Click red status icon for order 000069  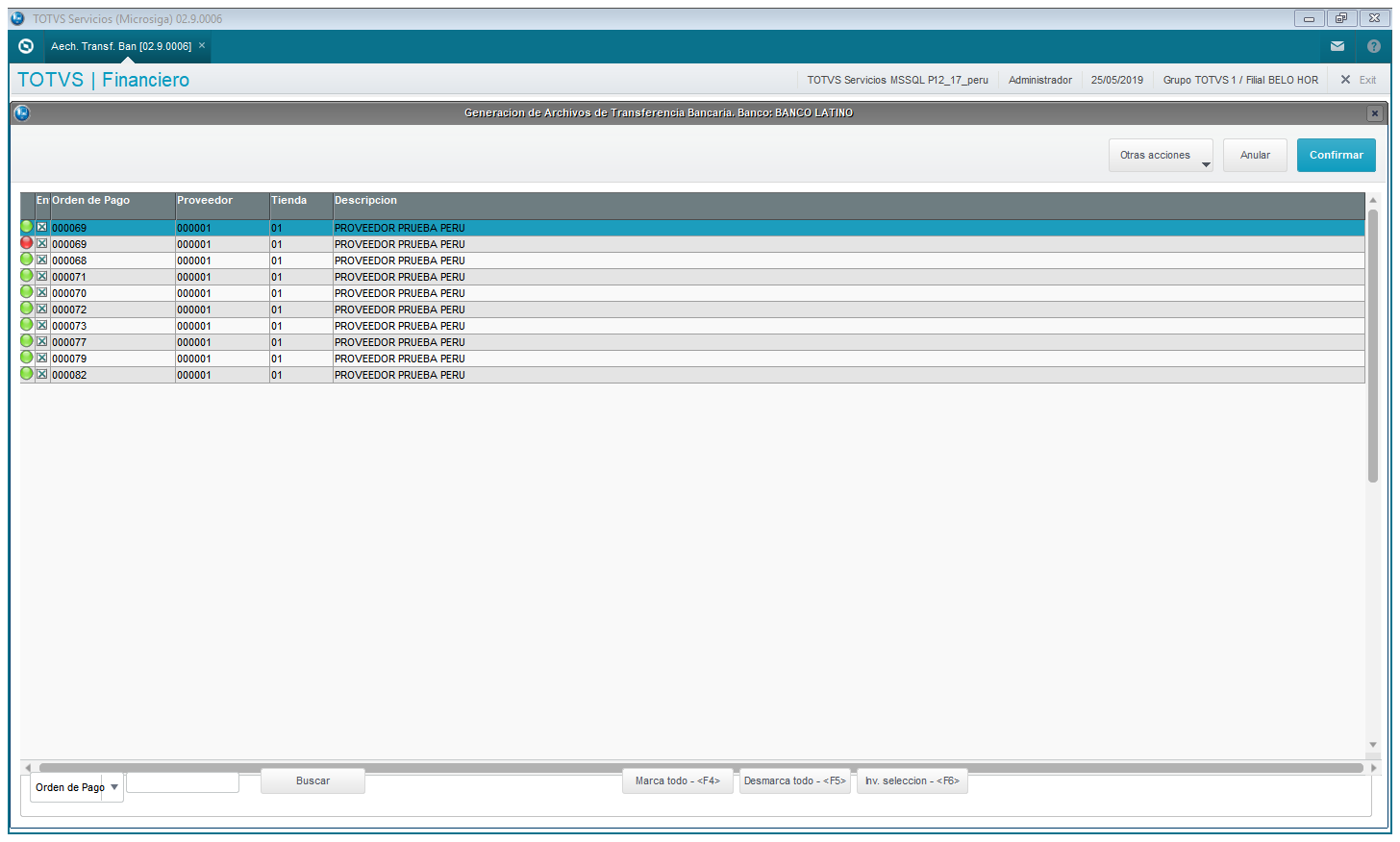coord(27,243)
